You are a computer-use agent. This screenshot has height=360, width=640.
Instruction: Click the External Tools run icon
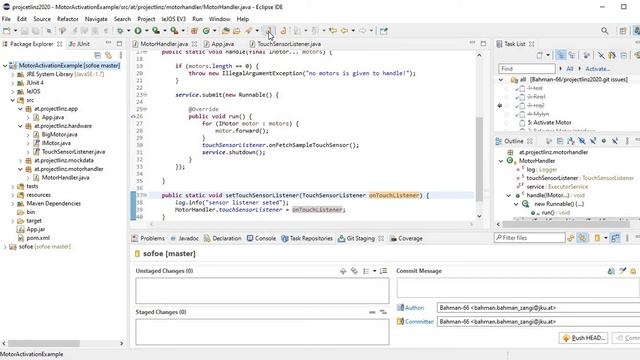pyautogui.click(x=174, y=31)
